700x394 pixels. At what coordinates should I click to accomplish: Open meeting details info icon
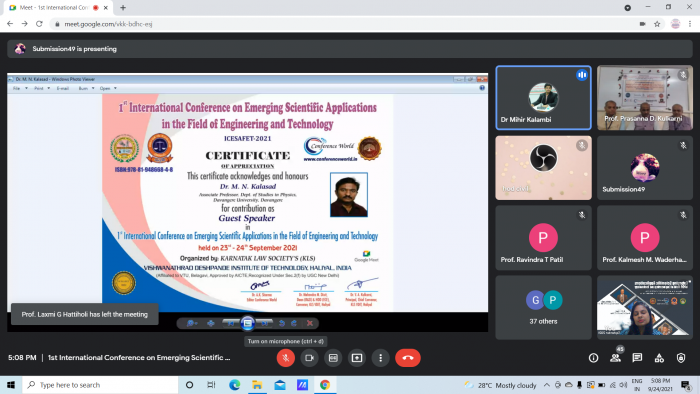(593, 358)
